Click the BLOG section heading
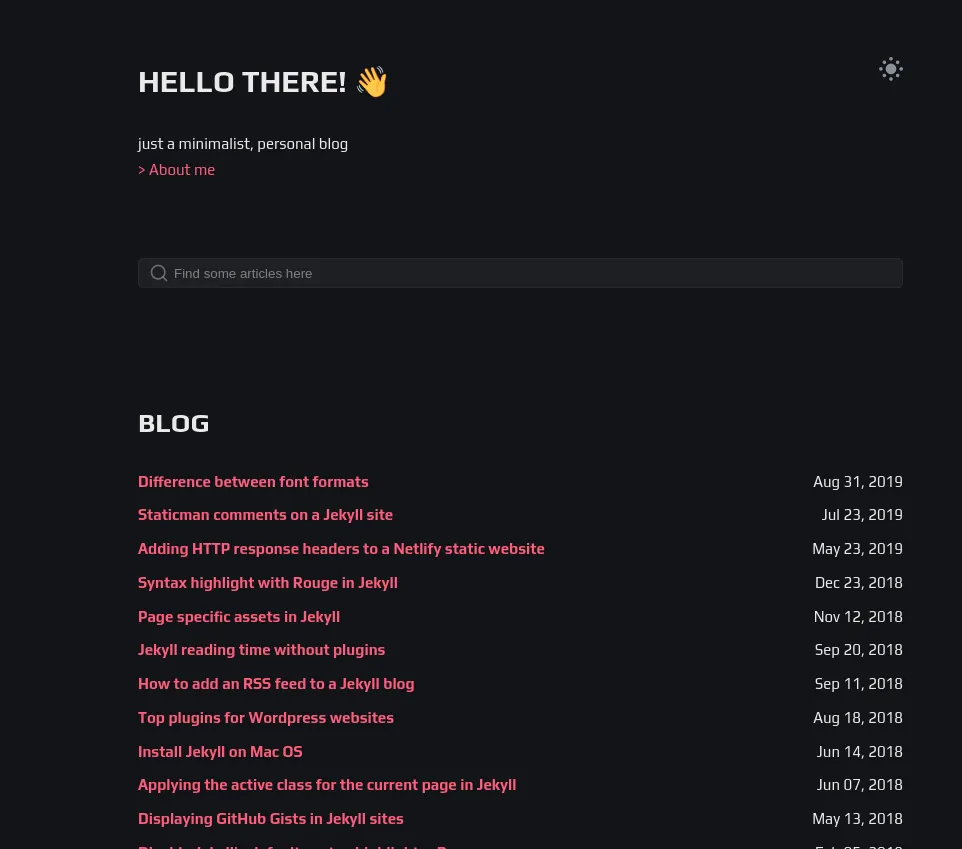 click(x=174, y=423)
